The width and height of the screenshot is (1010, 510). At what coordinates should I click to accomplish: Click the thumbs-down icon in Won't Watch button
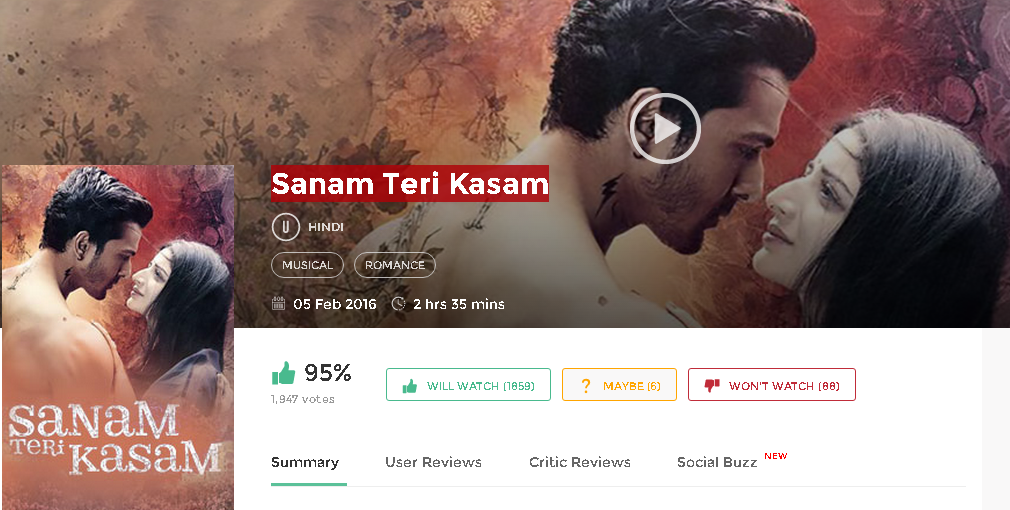coord(712,386)
